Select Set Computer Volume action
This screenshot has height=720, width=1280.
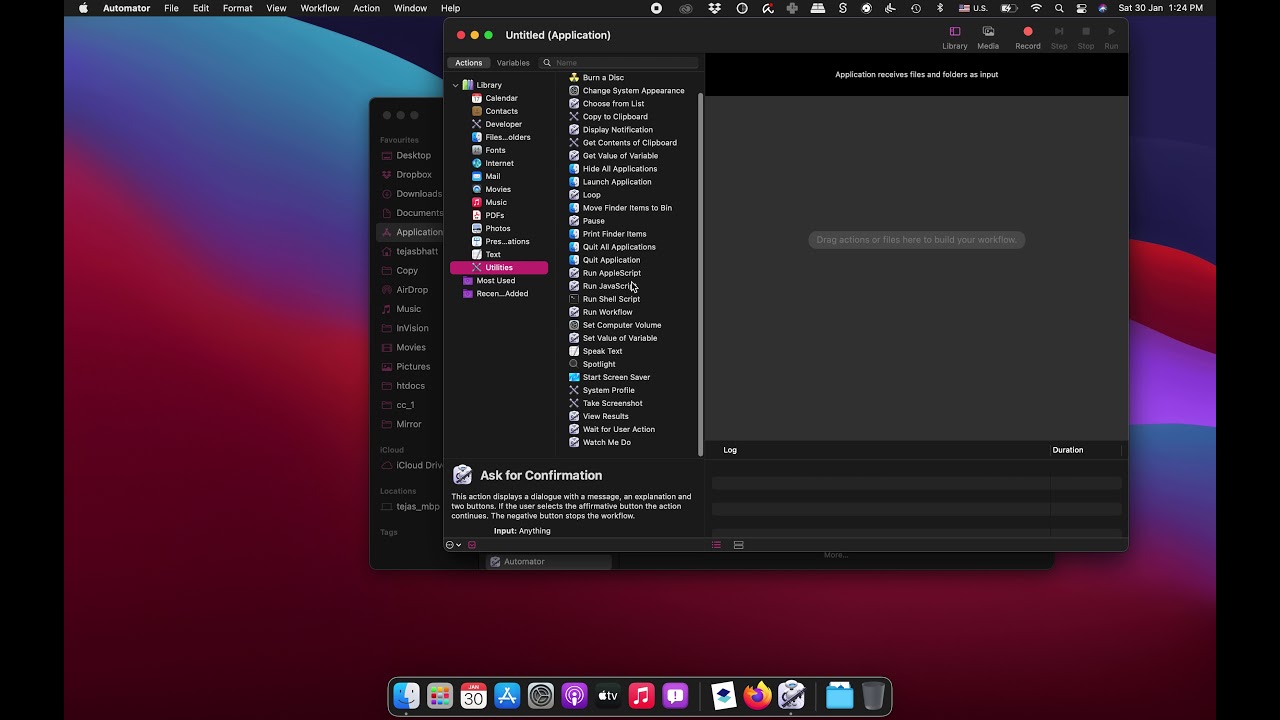621,324
